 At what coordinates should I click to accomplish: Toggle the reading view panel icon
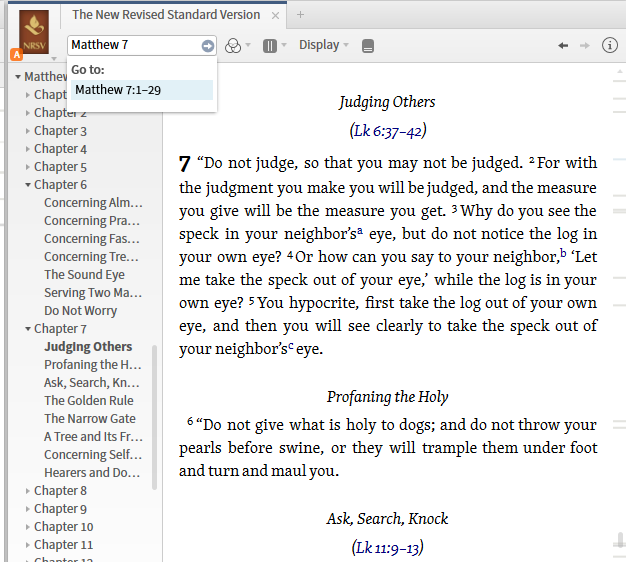click(368, 46)
